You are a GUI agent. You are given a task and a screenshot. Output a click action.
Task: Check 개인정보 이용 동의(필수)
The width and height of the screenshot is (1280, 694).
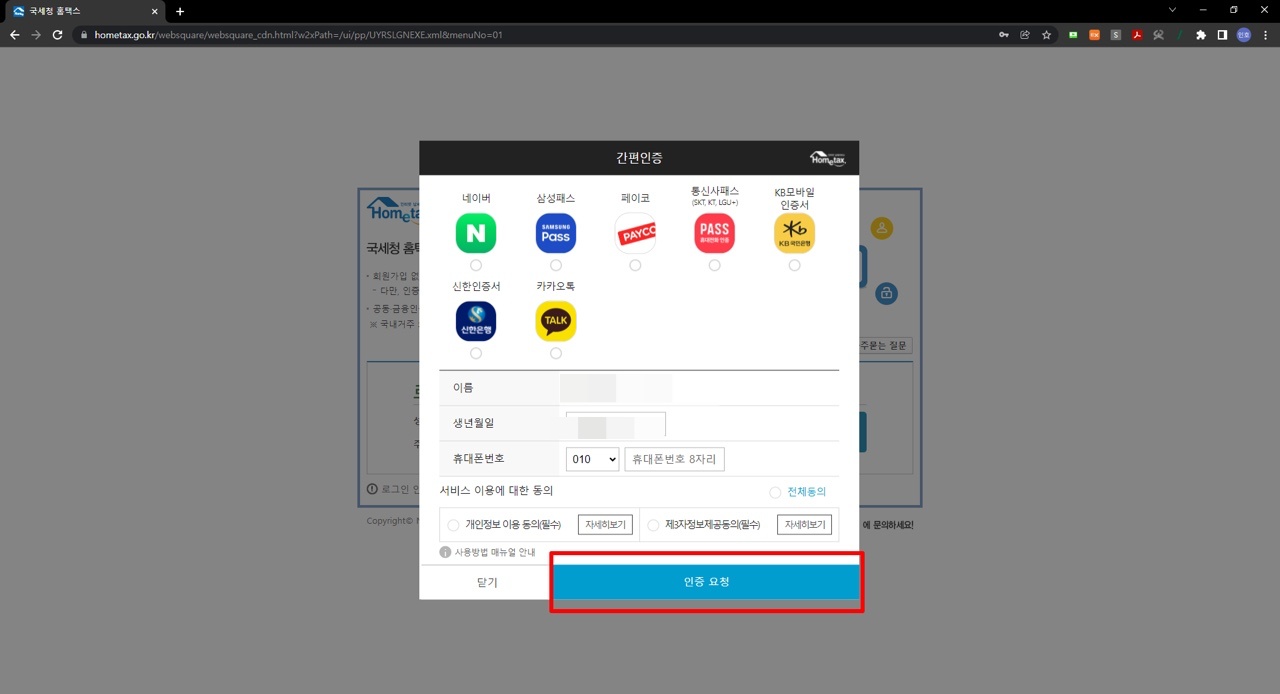(x=454, y=525)
